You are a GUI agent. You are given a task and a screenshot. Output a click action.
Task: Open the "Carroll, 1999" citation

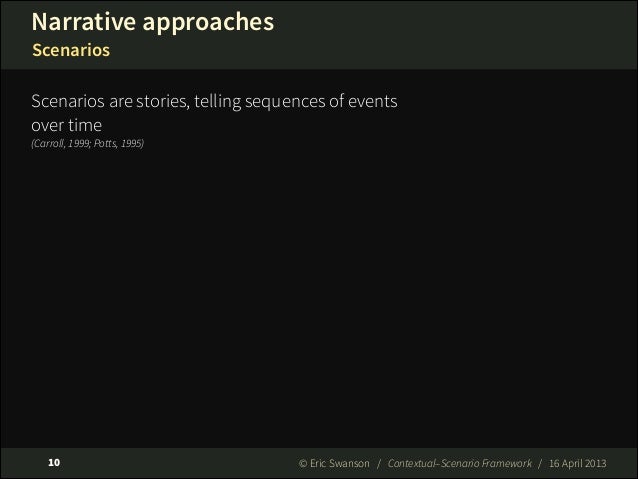62,144
